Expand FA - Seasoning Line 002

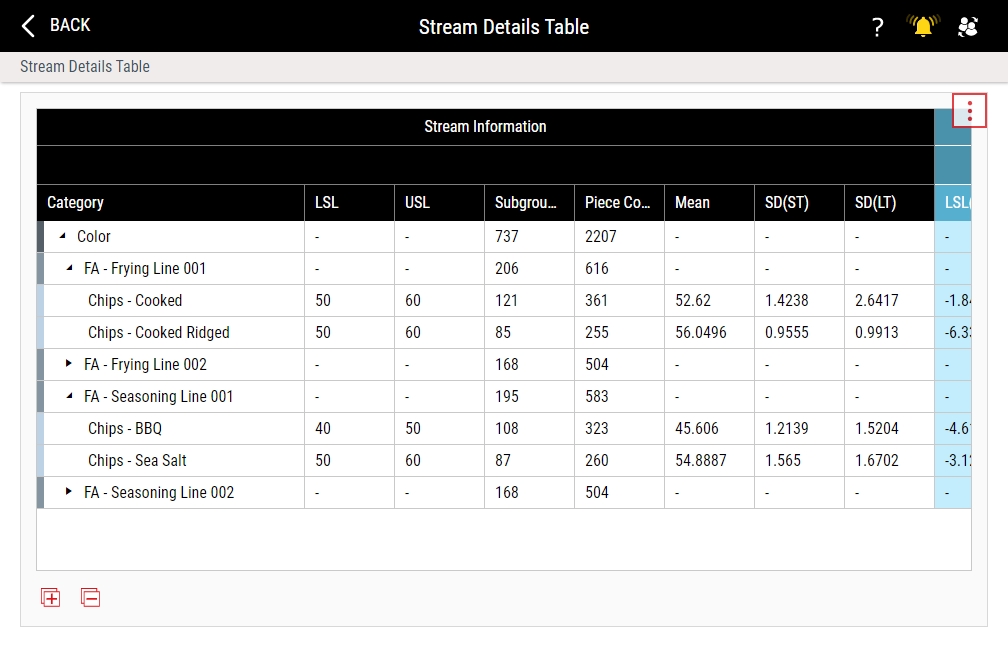pos(69,492)
